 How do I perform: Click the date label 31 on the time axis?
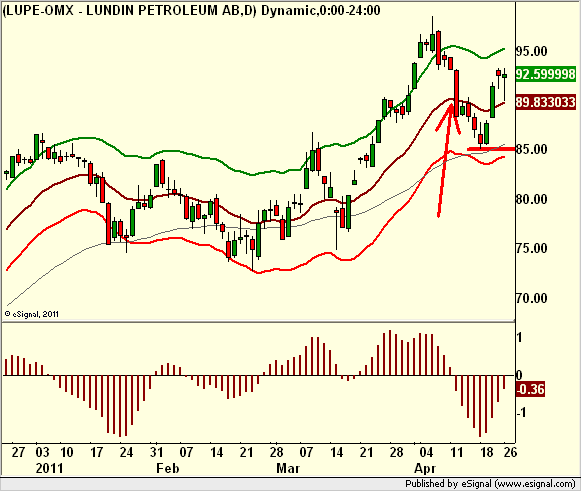click(x=156, y=452)
